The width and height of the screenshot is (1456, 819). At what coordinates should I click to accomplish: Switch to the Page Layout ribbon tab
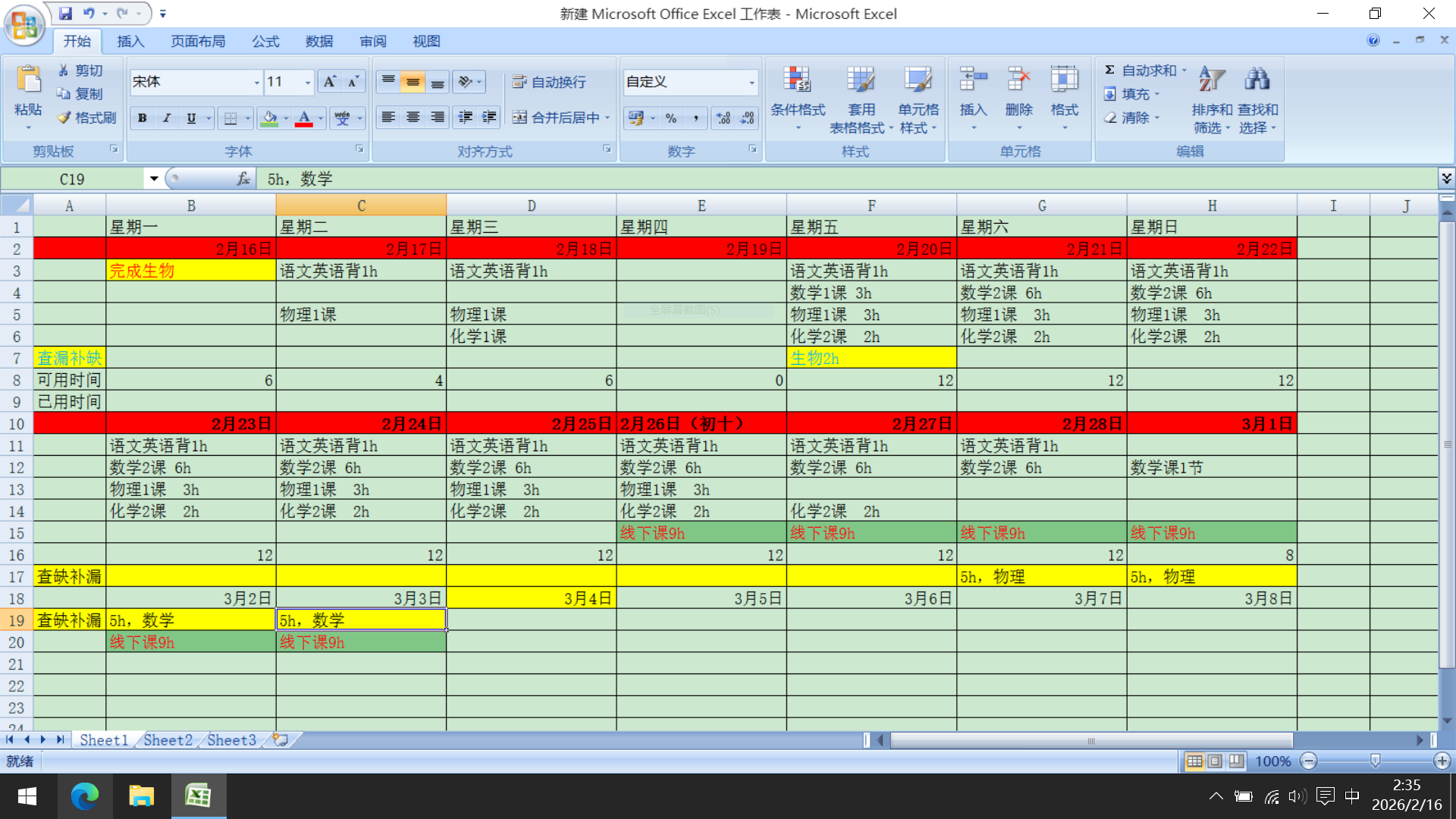point(197,42)
